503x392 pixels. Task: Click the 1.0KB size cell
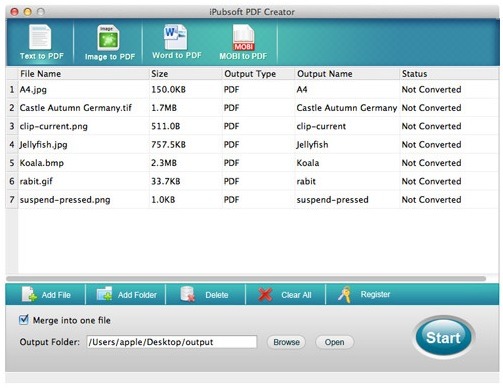click(x=163, y=200)
